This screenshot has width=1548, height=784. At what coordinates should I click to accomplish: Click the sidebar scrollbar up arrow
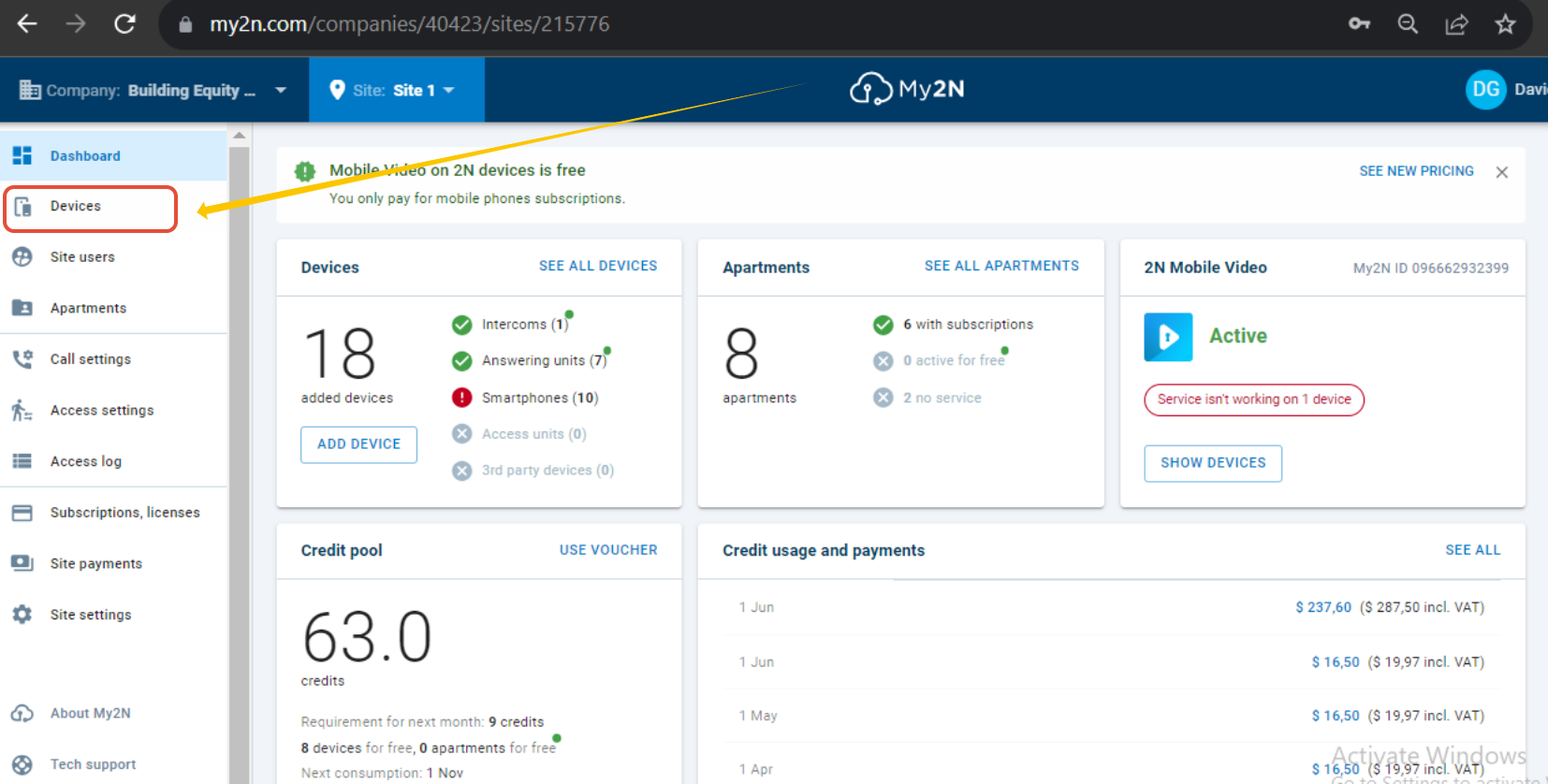tap(240, 136)
